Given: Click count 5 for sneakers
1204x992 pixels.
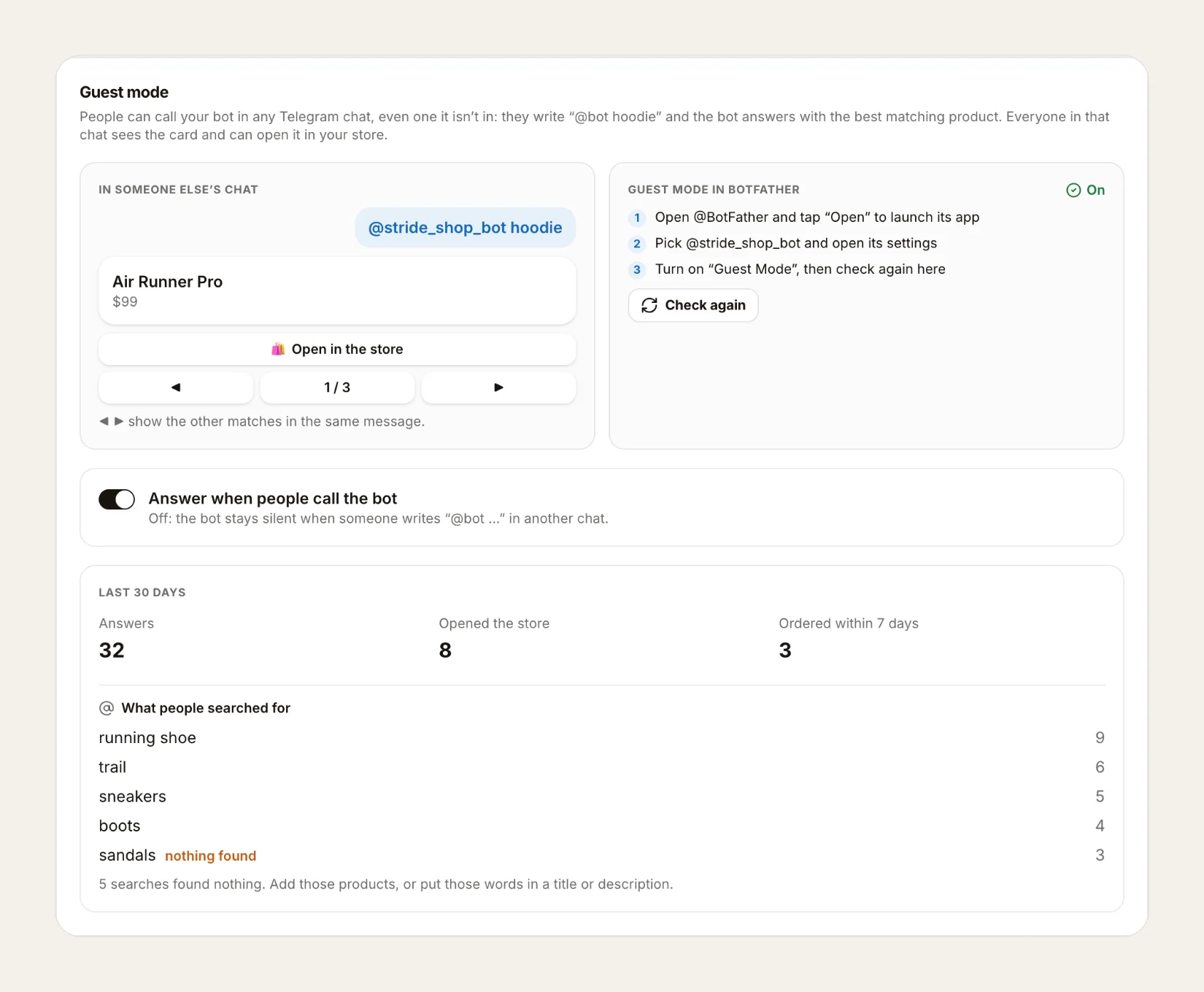Looking at the screenshot, I should [1100, 796].
